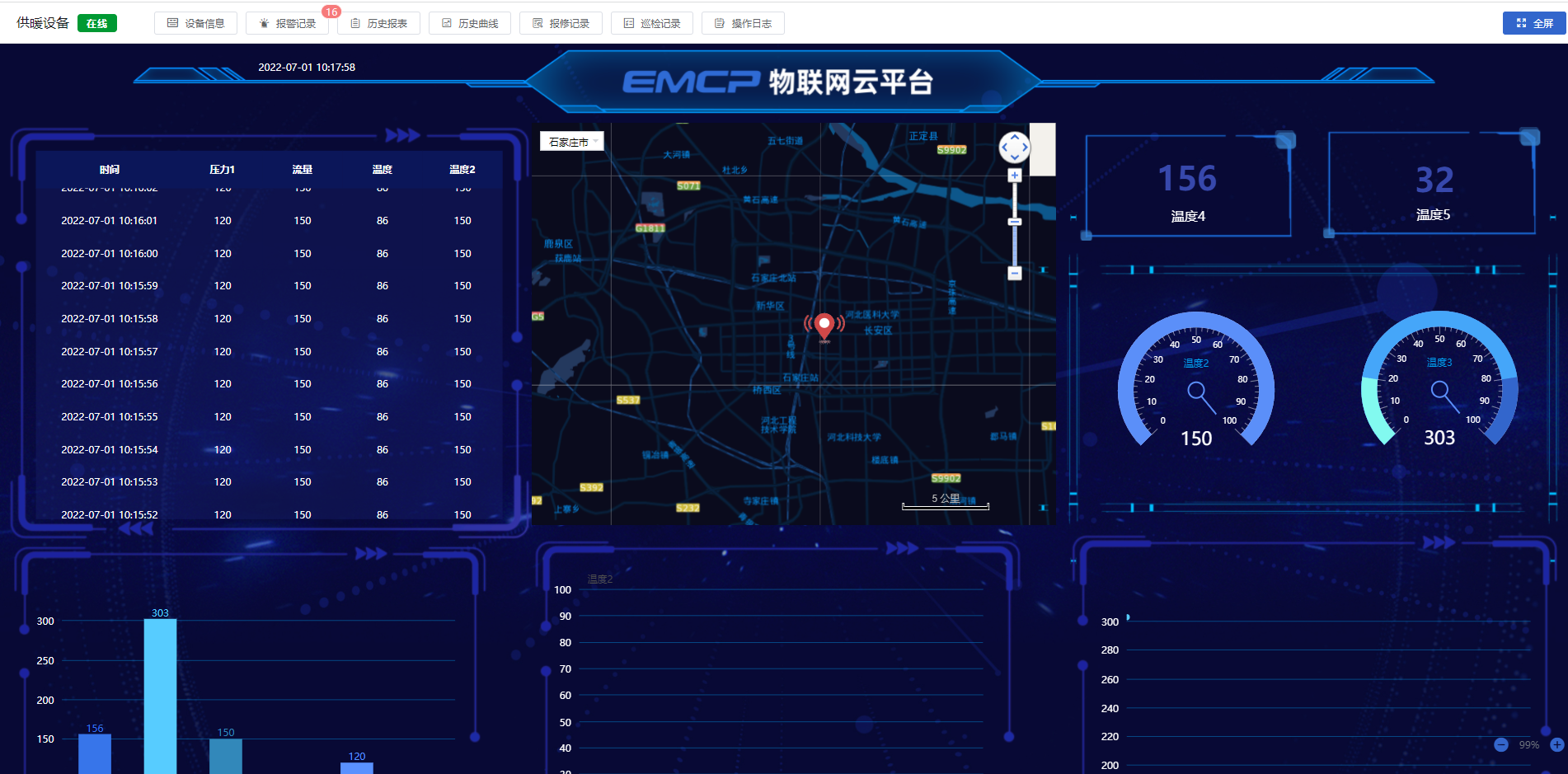
Task: Select table row 2022-07-01 10:16:01
Action: pos(269,220)
